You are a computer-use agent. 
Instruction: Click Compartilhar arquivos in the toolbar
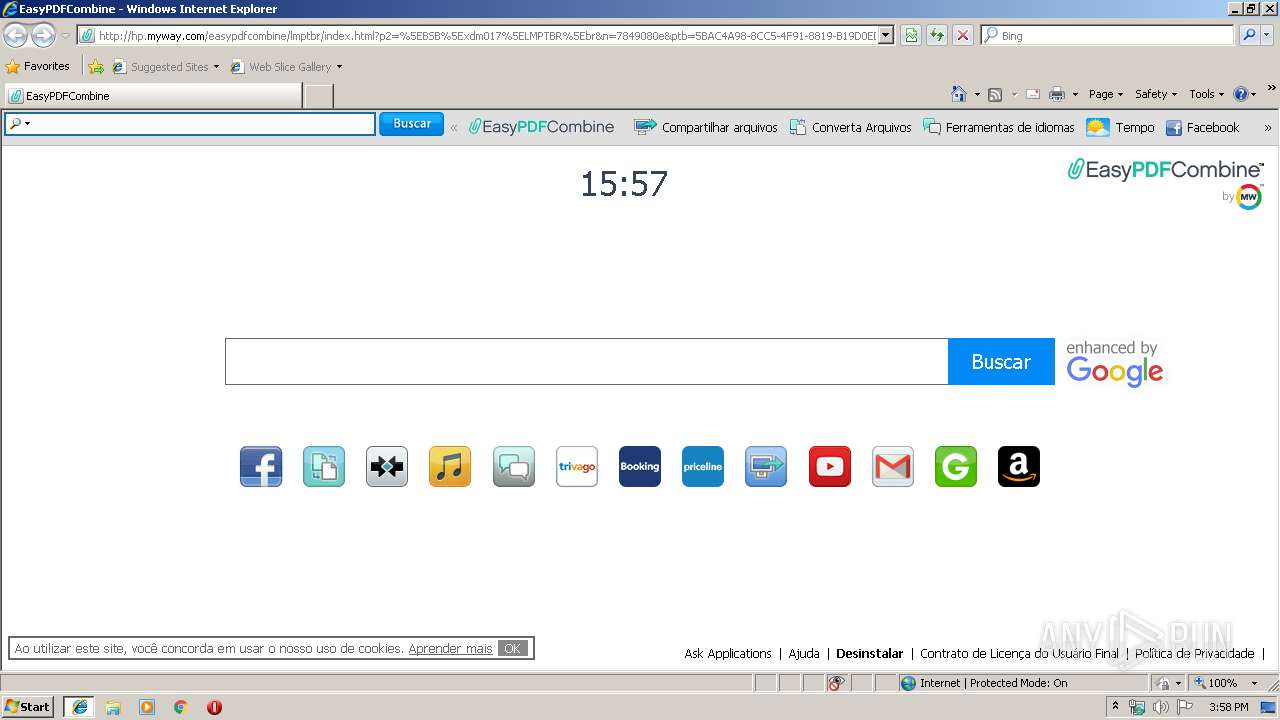(x=706, y=127)
